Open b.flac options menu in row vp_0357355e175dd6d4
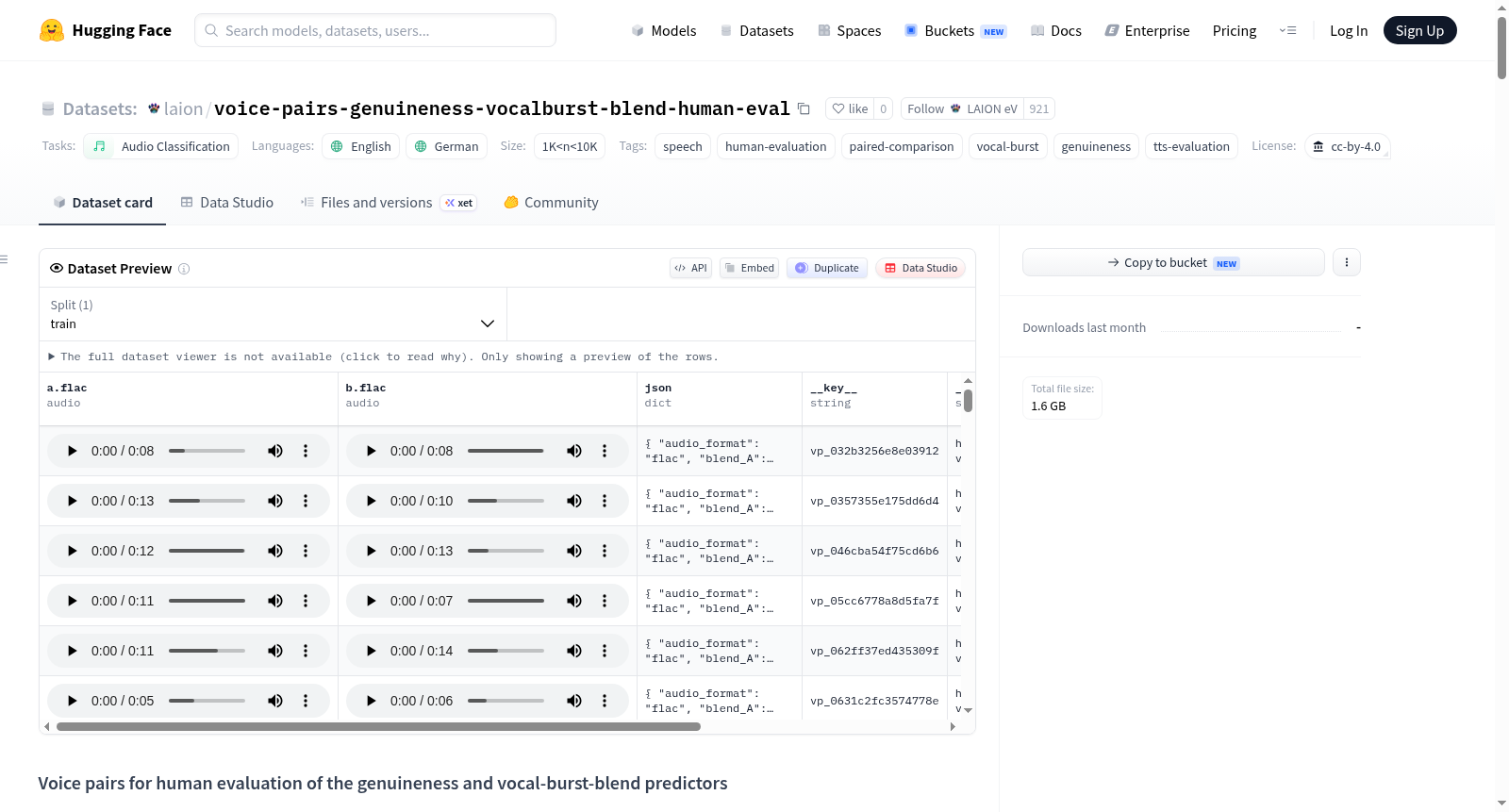Viewport: 1509px width, 812px height. click(x=605, y=501)
